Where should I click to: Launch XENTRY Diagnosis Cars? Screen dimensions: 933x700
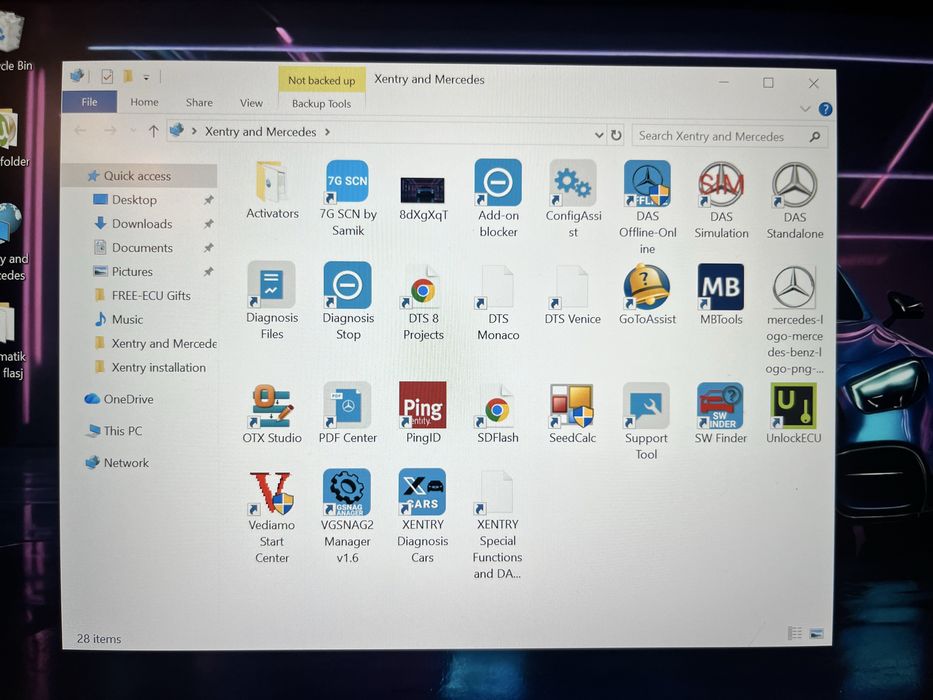pyautogui.click(x=422, y=517)
